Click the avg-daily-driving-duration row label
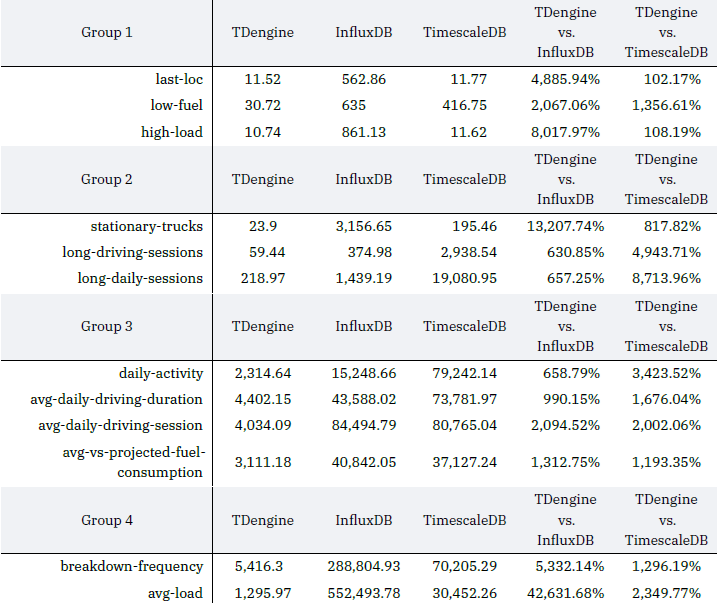717x606 pixels. (120, 399)
